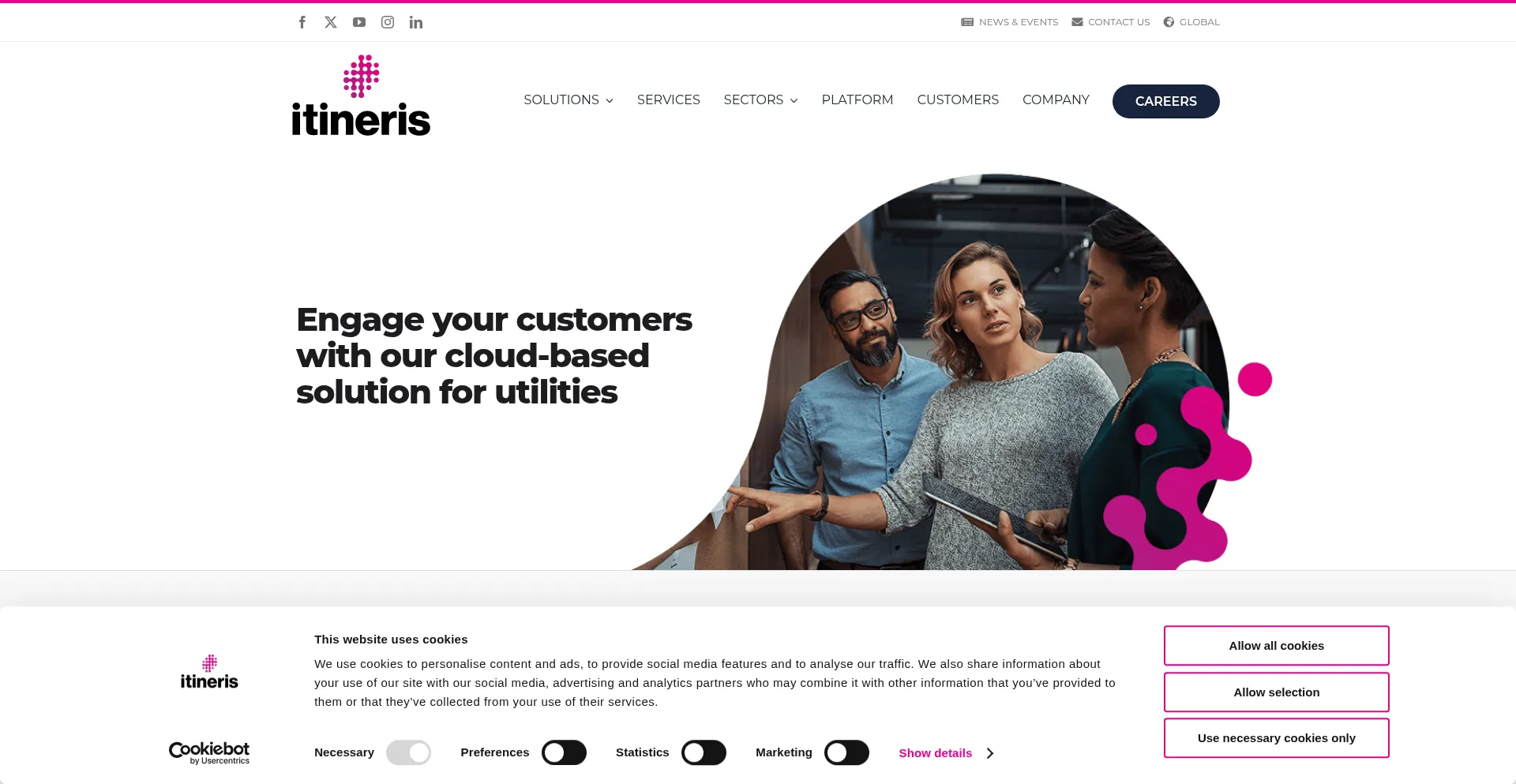
Task: Click the Allow all cookies button
Action: point(1276,646)
